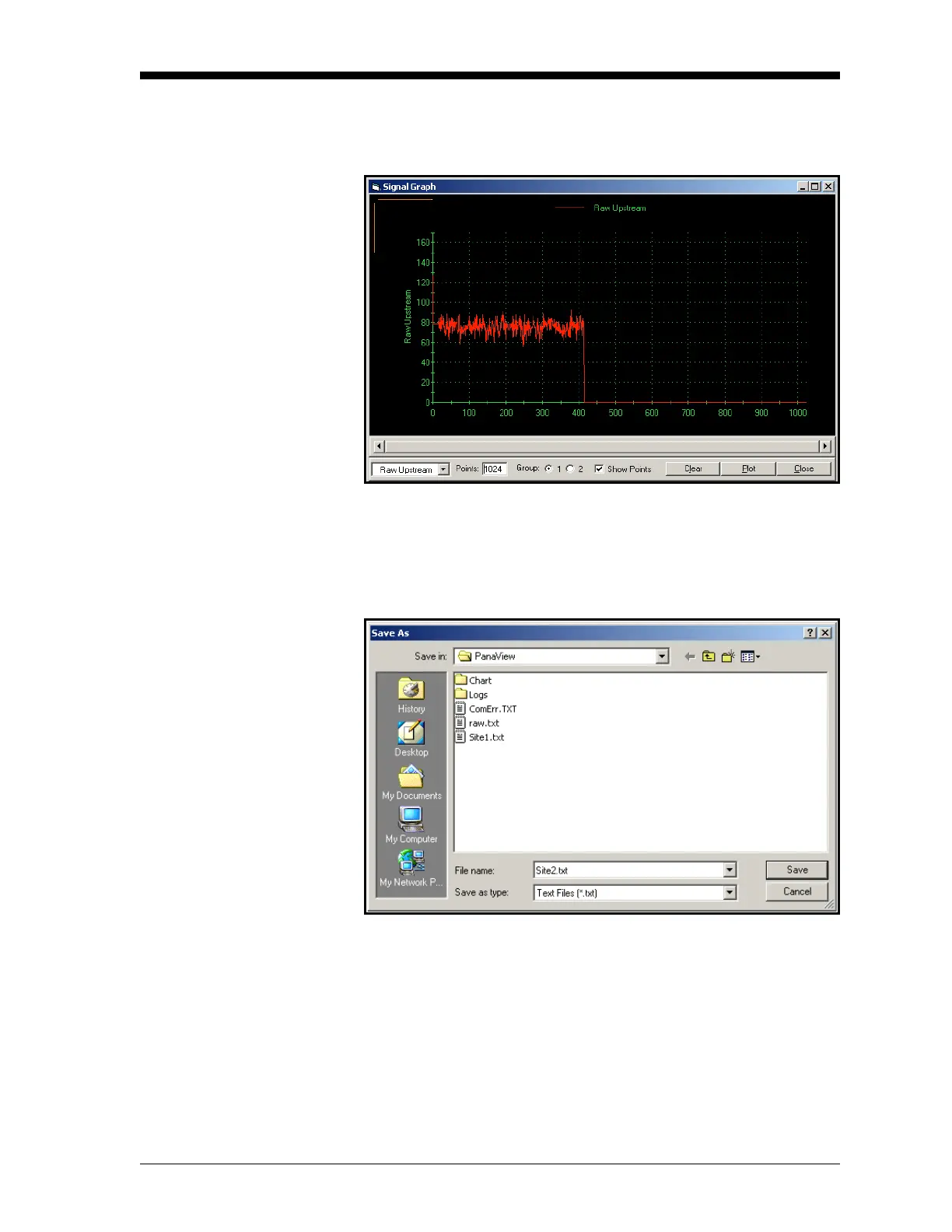Screen dimensions: 952x1232
Task: Click the Signal Graph horizontal scrollbar track
Action: (602, 446)
